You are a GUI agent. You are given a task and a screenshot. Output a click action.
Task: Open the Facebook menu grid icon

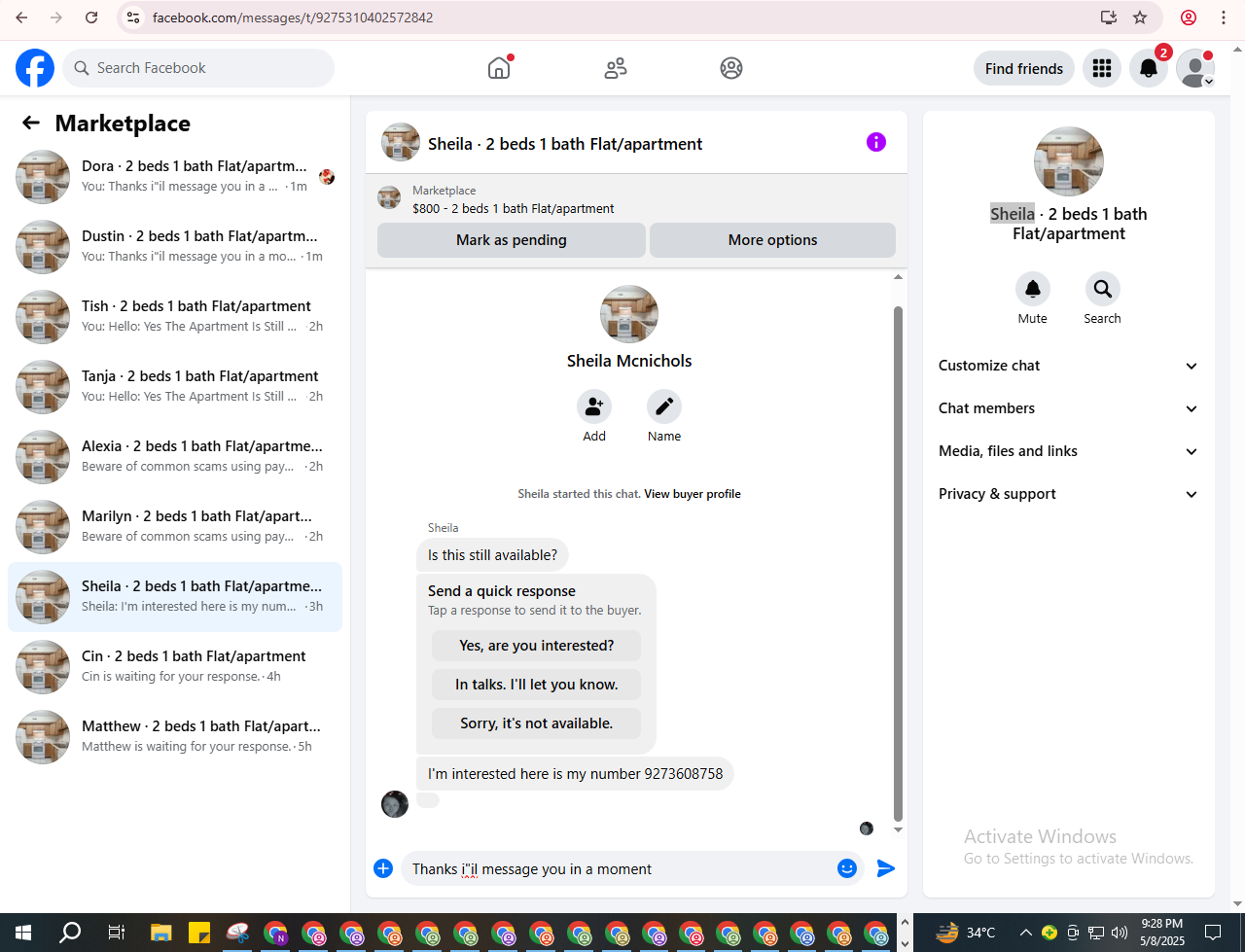[1102, 68]
